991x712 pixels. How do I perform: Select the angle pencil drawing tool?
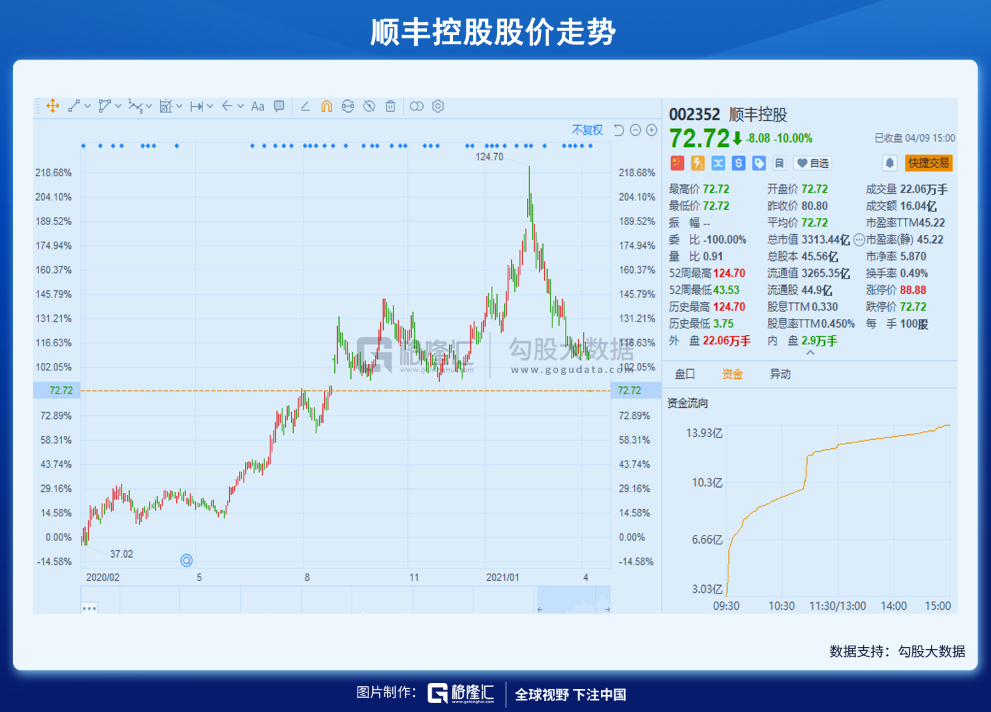tap(305, 106)
